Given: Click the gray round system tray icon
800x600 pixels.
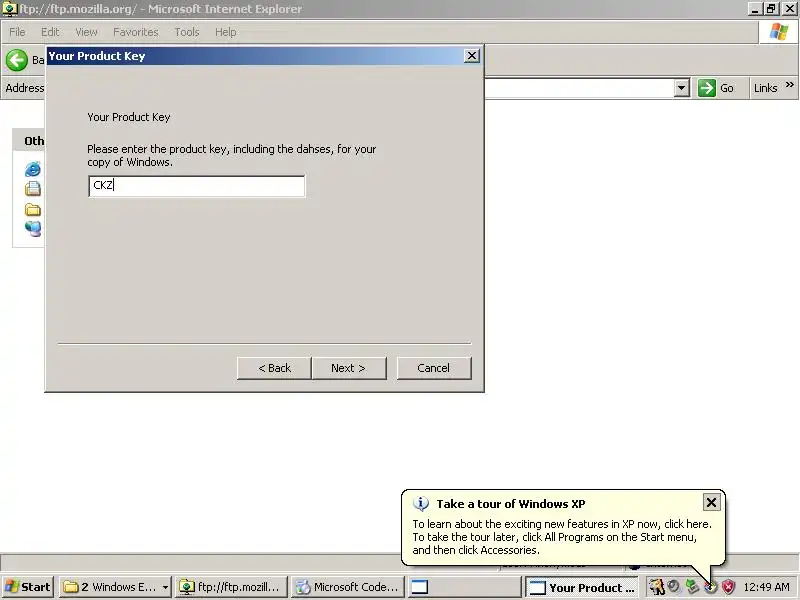Looking at the screenshot, I should (674, 586).
